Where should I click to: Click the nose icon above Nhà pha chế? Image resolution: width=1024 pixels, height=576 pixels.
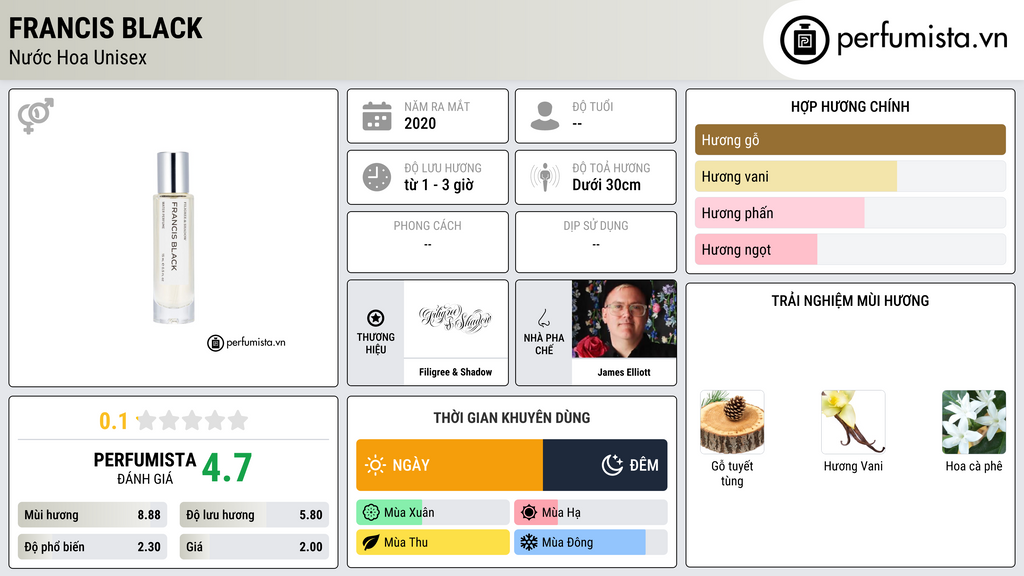(x=543, y=318)
